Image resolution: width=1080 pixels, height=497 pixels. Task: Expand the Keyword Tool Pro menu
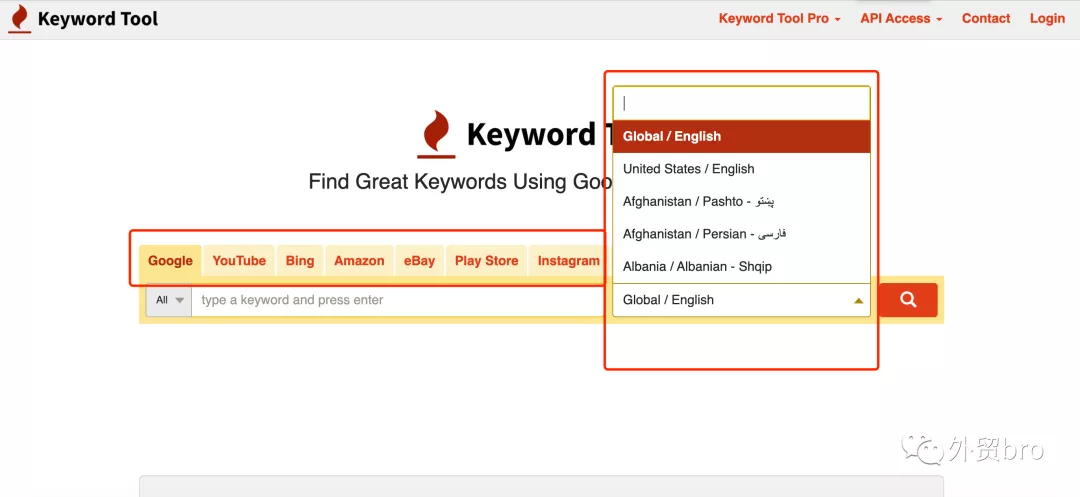(x=780, y=19)
